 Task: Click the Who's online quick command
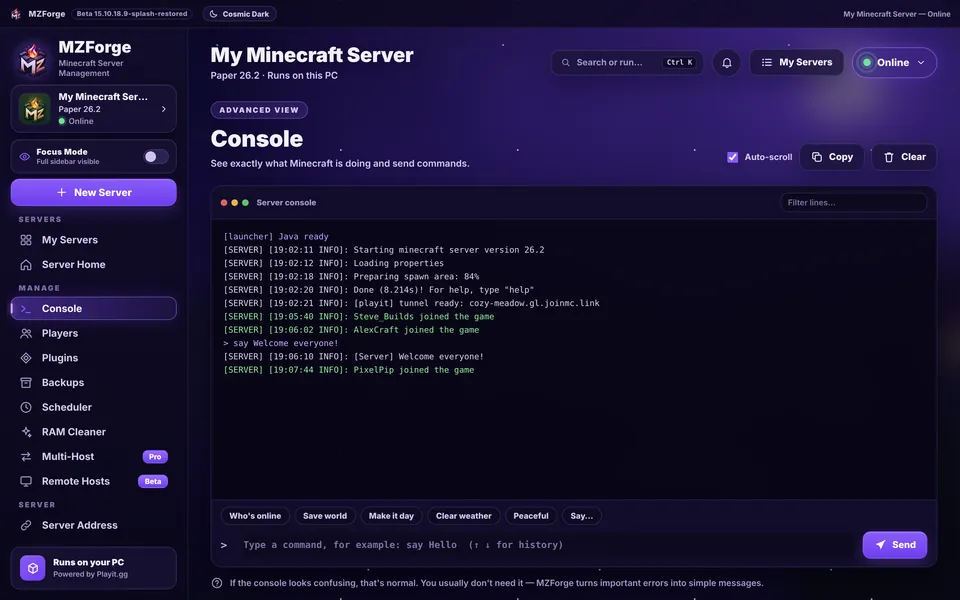pyautogui.click(x=255, y=516)
